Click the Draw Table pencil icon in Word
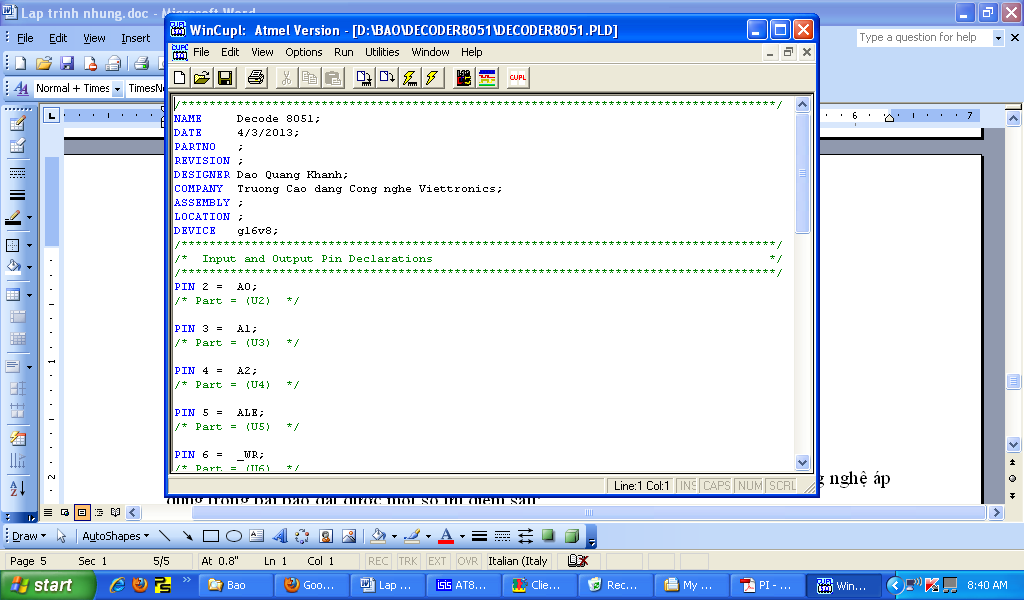The width and height of the screenshot is (1024, 600). point(18,123)
